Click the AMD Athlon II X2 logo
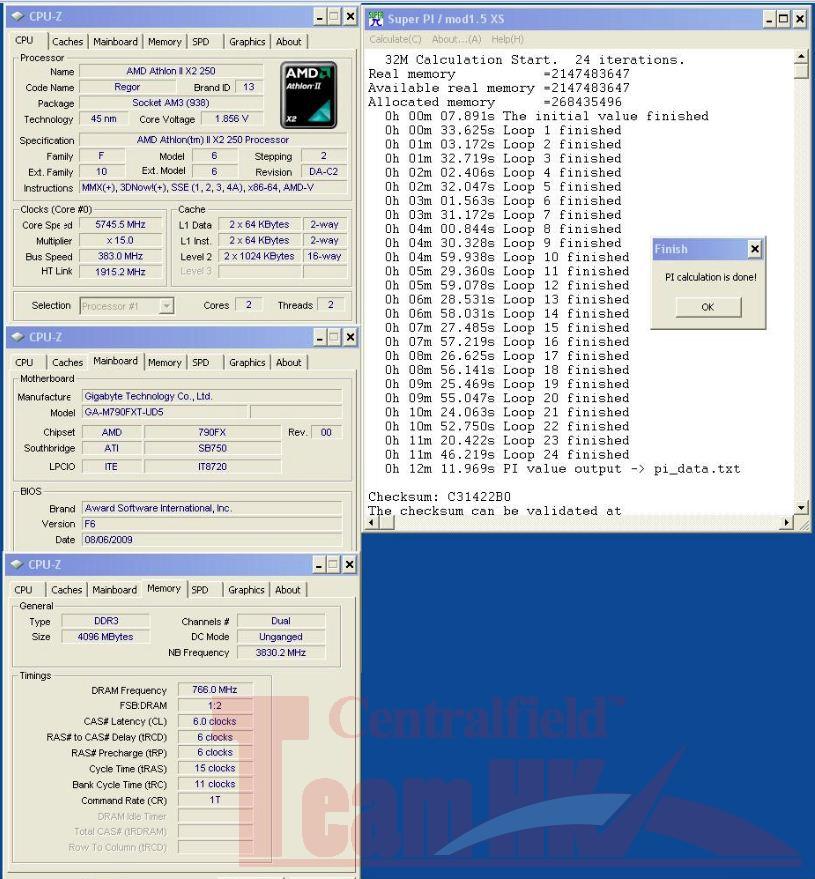 [x=308, y=95]
